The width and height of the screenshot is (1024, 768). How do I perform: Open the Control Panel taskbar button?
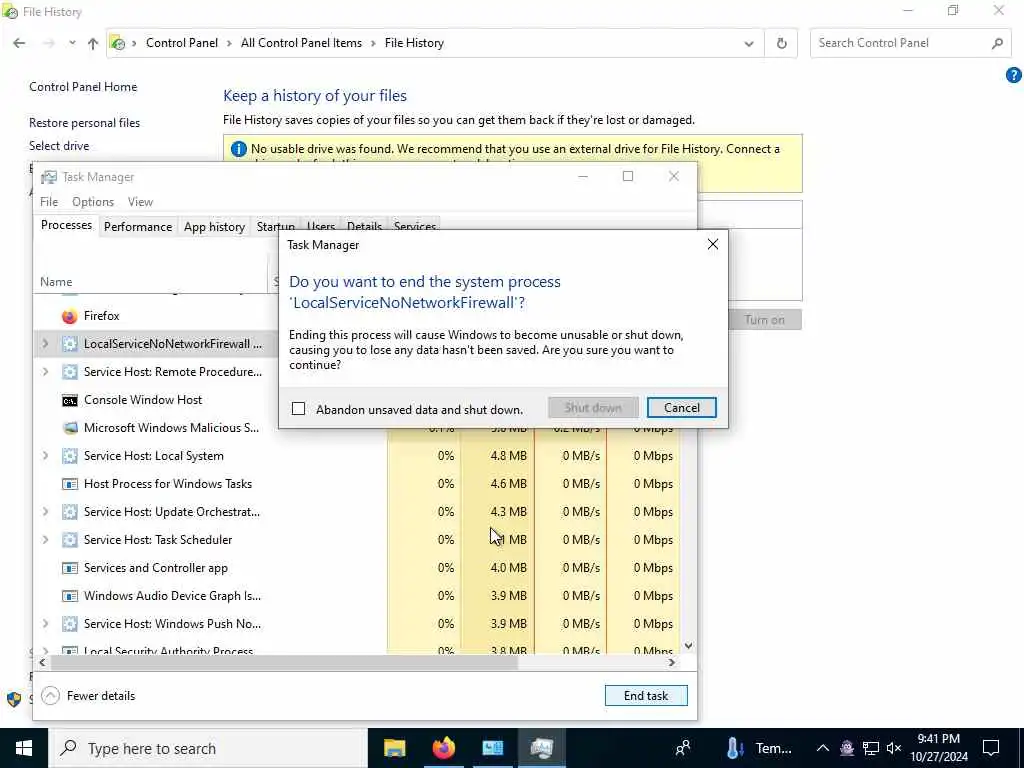click(492, 748)
